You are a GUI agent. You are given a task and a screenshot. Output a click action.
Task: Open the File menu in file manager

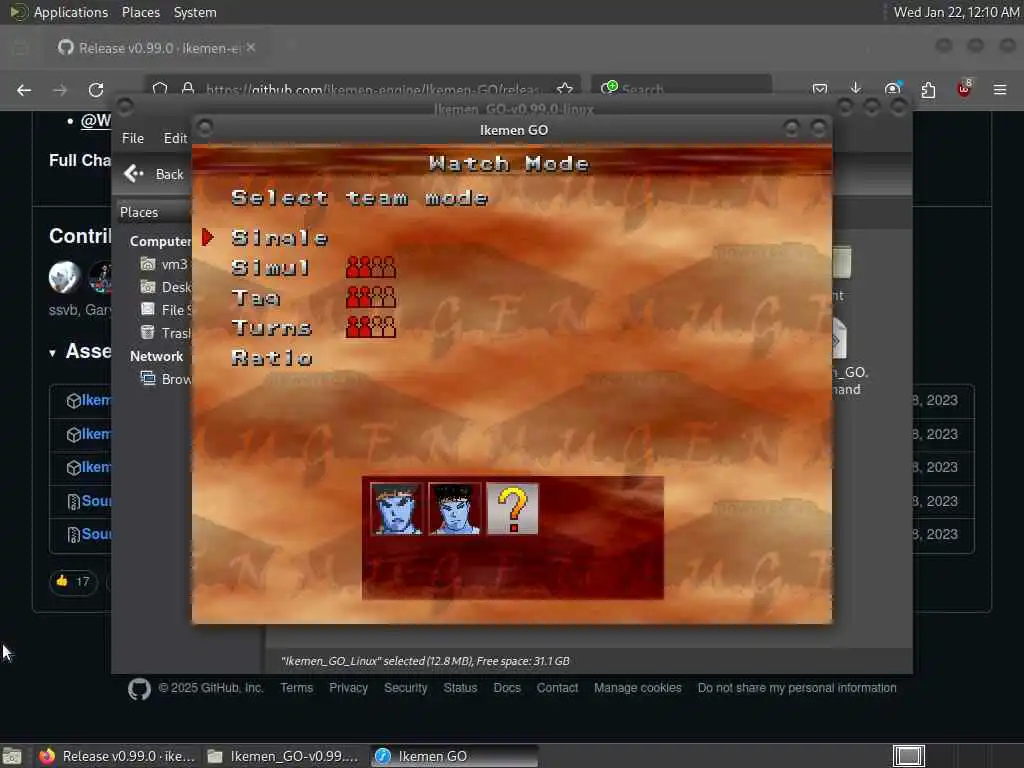(x=133, y=138)
